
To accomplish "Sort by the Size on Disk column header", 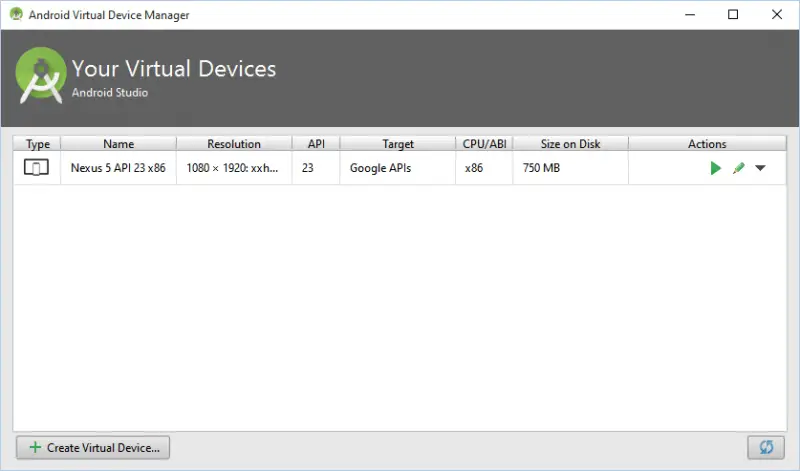I will pyautogui.click(x=570, y=144).
